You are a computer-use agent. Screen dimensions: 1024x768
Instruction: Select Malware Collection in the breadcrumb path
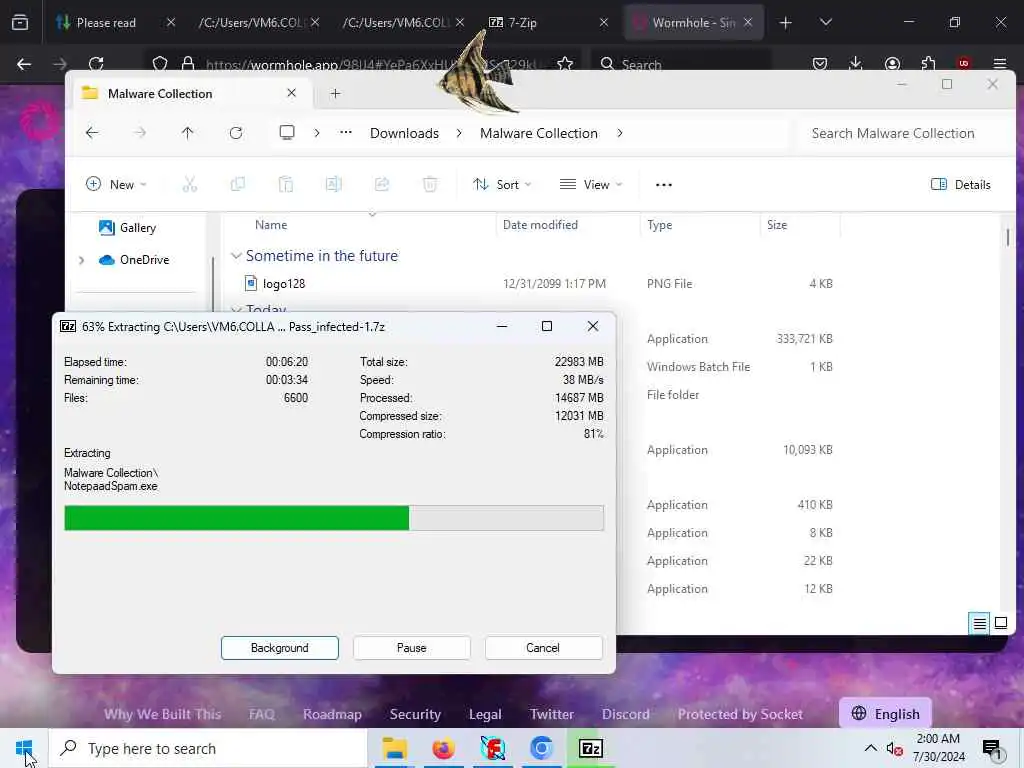[x=539, y=133]
